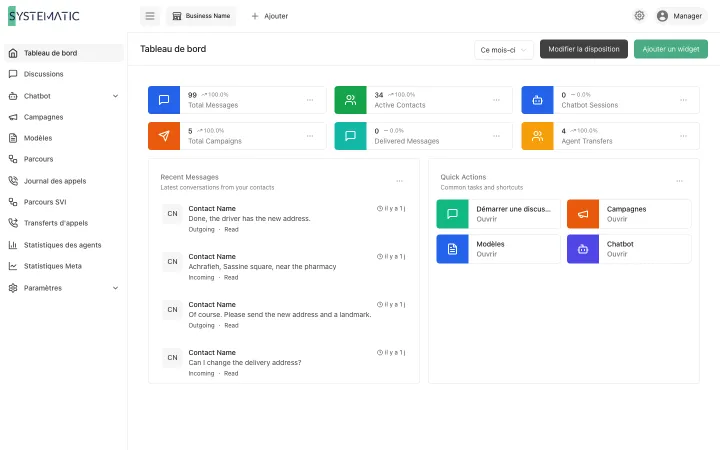Click the home icon for Tableau de bord

pos(13,53)
